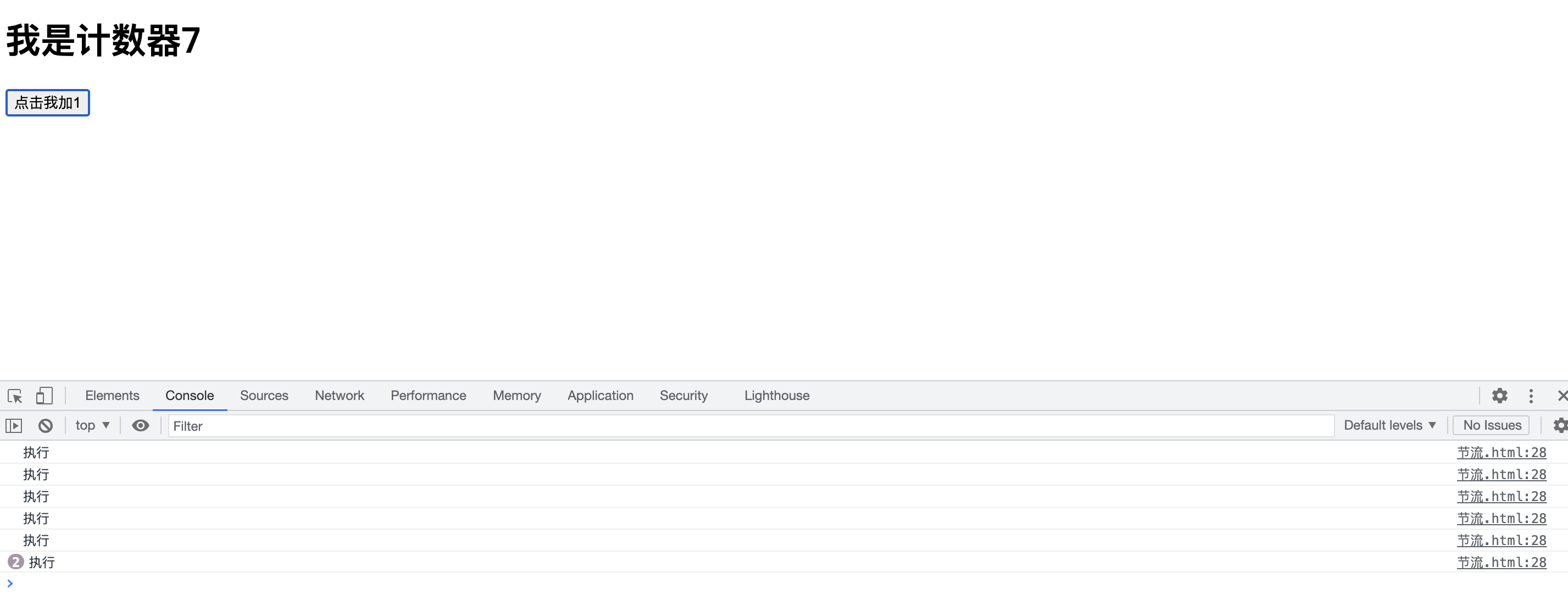This screenshot has height=600, width=1568.
Task: Toggle the device toolbar icon
Action: (x=44, y=396)
